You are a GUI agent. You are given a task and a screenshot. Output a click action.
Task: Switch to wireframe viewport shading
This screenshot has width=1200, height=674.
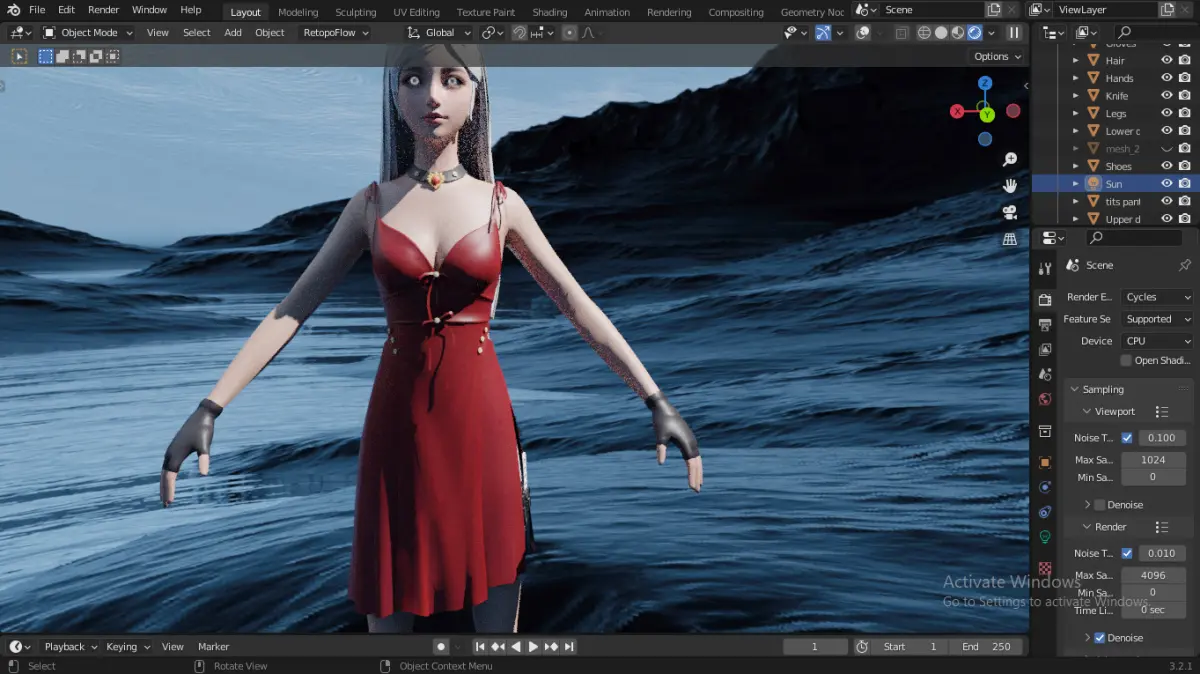pos(924,33)
